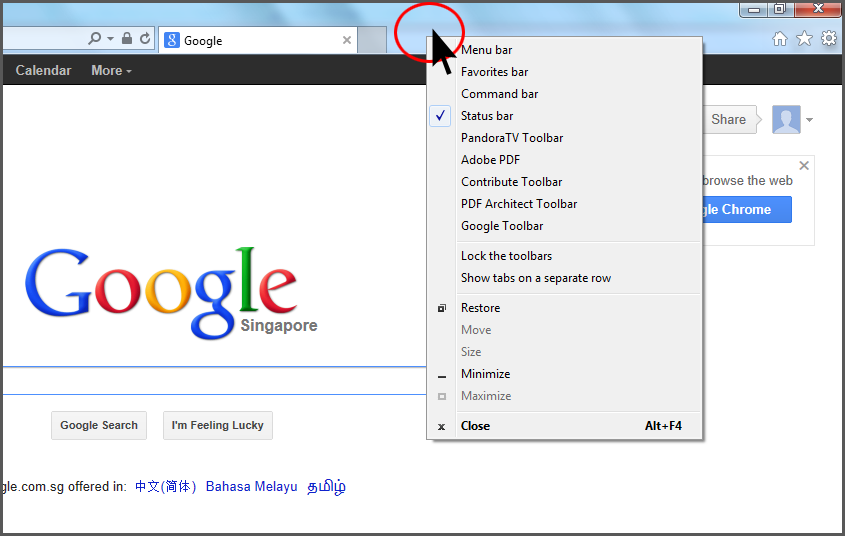The height and width of the screenshot is (536, 845).
Task: Select Lock the toolbars
Action: tap(565, 256)
